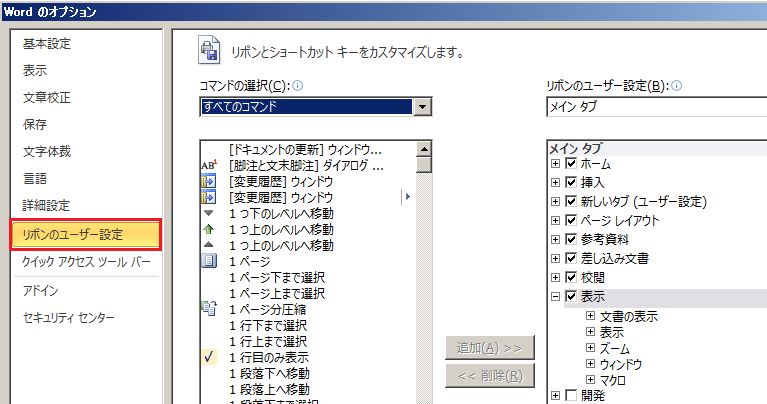The image size is (767, 404).
Task: Click the submenu arrow on the second [変更履歴] ウィンドウ row
Action: click(x=407, y=197)
